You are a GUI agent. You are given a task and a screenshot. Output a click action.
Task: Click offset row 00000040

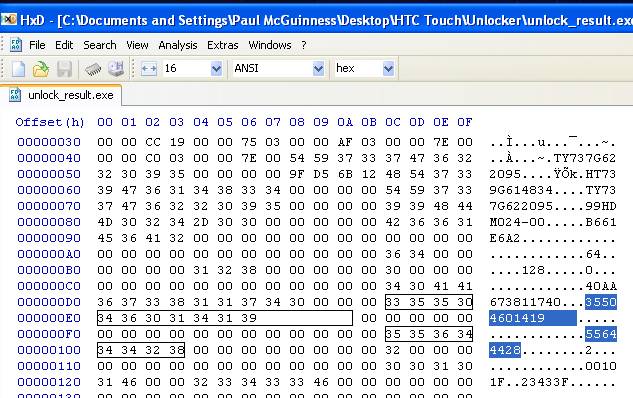pos(49,158)
